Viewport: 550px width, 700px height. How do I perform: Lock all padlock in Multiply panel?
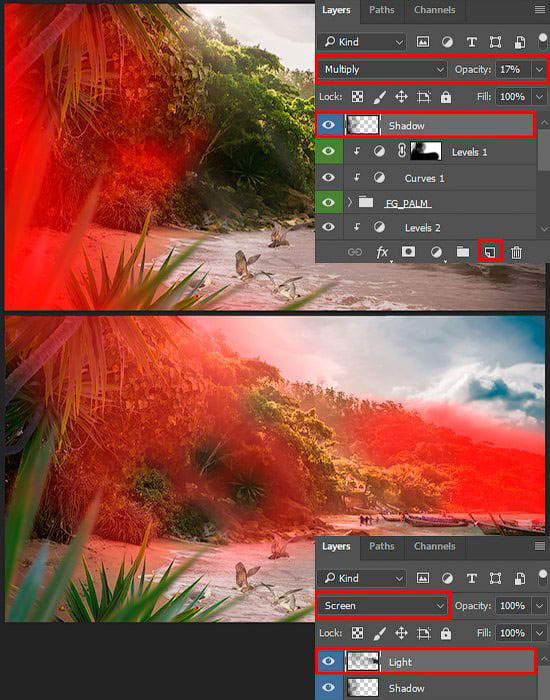pyautogui.click(x=446, y=97)
